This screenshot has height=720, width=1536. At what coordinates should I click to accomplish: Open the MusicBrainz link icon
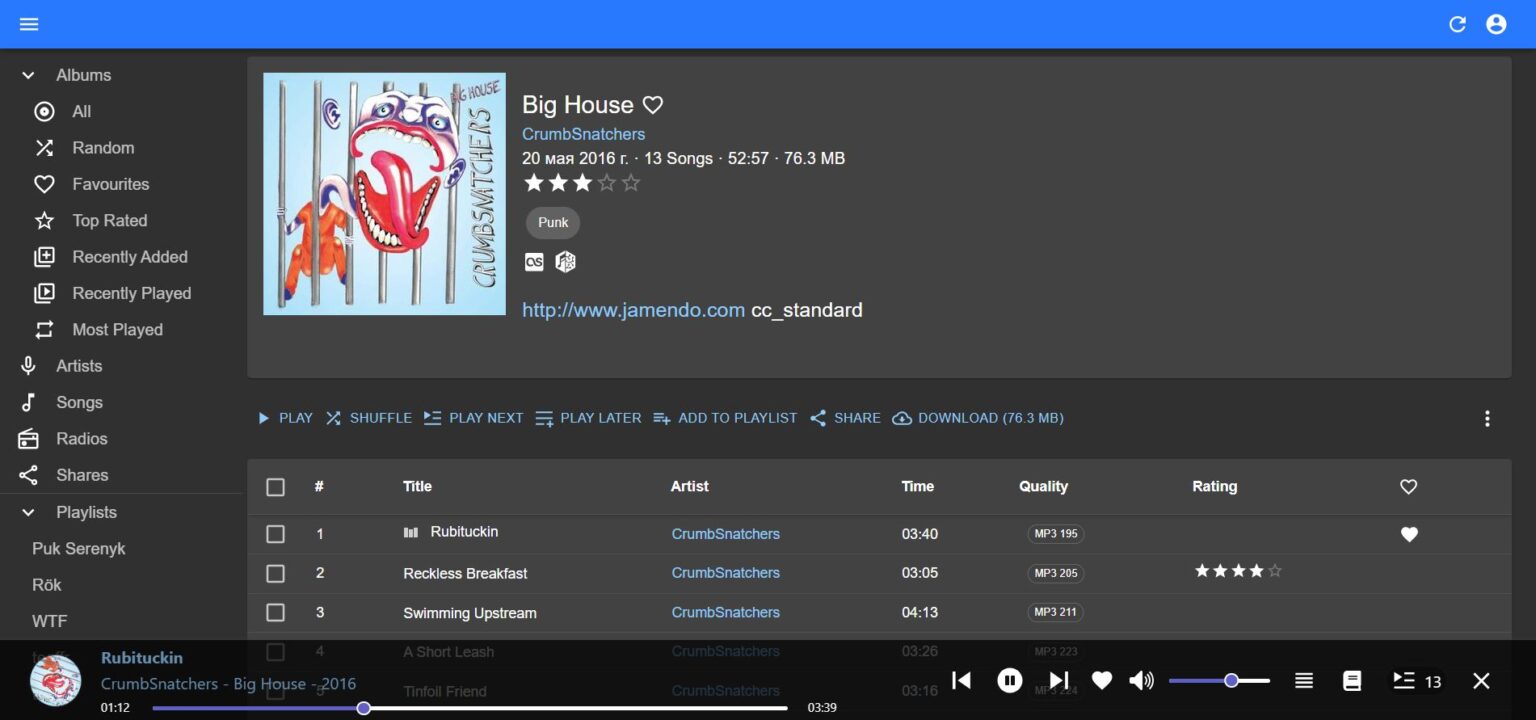(x=566, y=262)
